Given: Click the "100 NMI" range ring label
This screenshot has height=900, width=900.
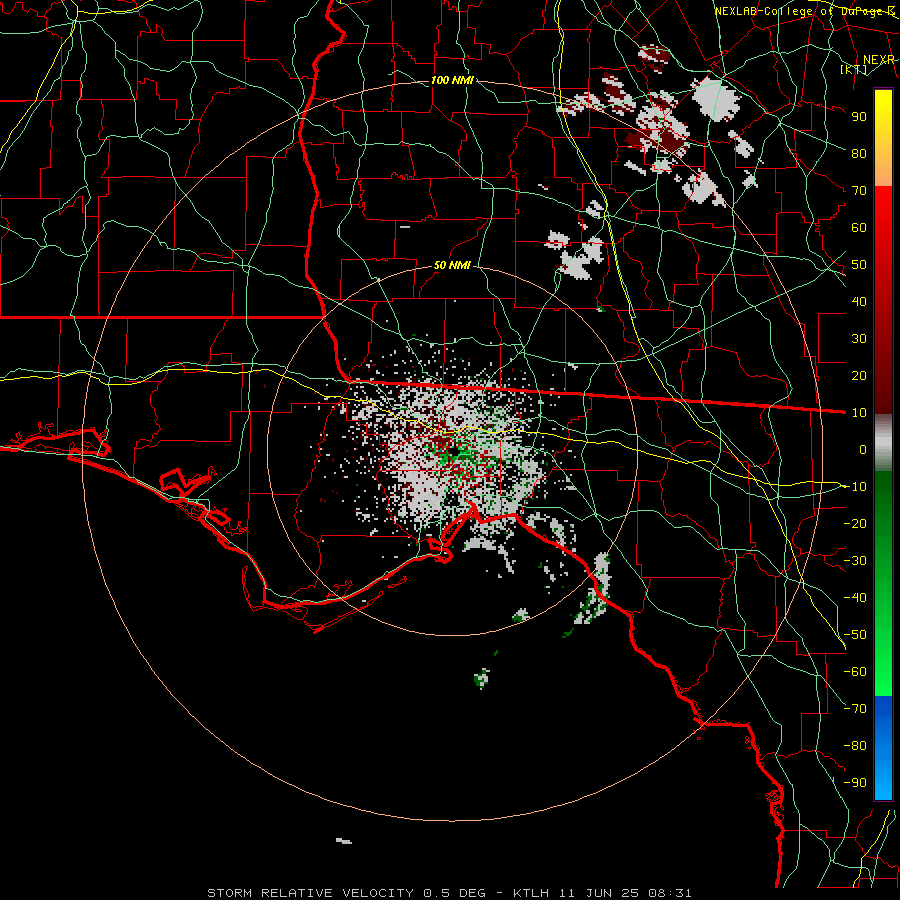Looking at the screenshot, I should [452, 80].
